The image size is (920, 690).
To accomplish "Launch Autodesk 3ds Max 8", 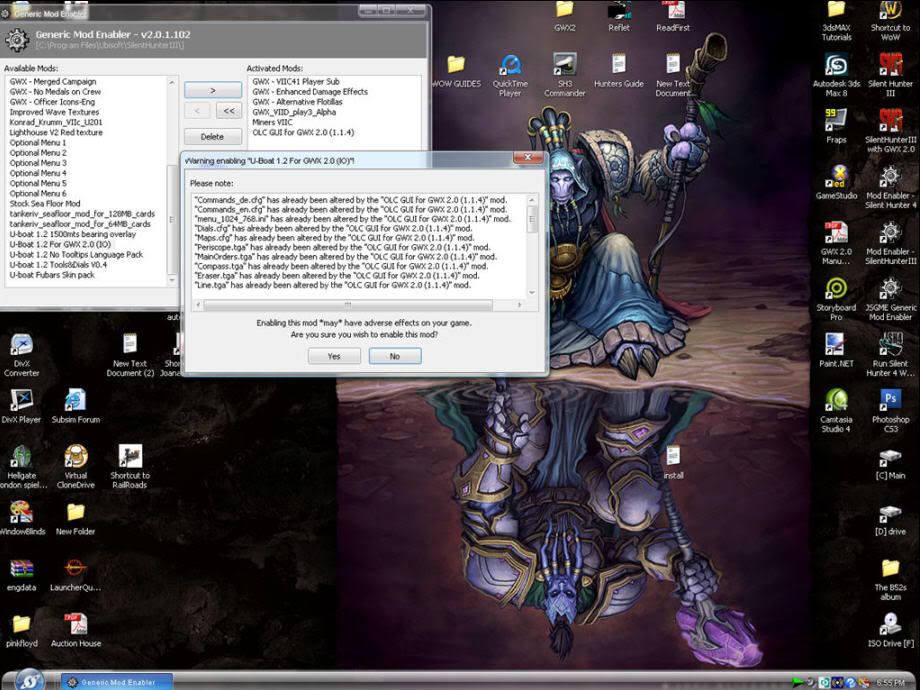I will click(x=836, y=76).
